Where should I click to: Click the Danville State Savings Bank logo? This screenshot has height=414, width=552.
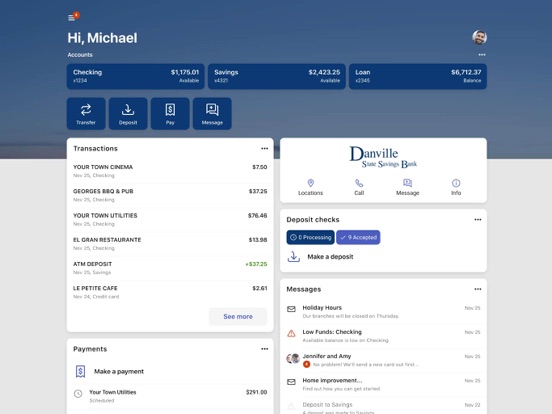(x=383, y=157)
